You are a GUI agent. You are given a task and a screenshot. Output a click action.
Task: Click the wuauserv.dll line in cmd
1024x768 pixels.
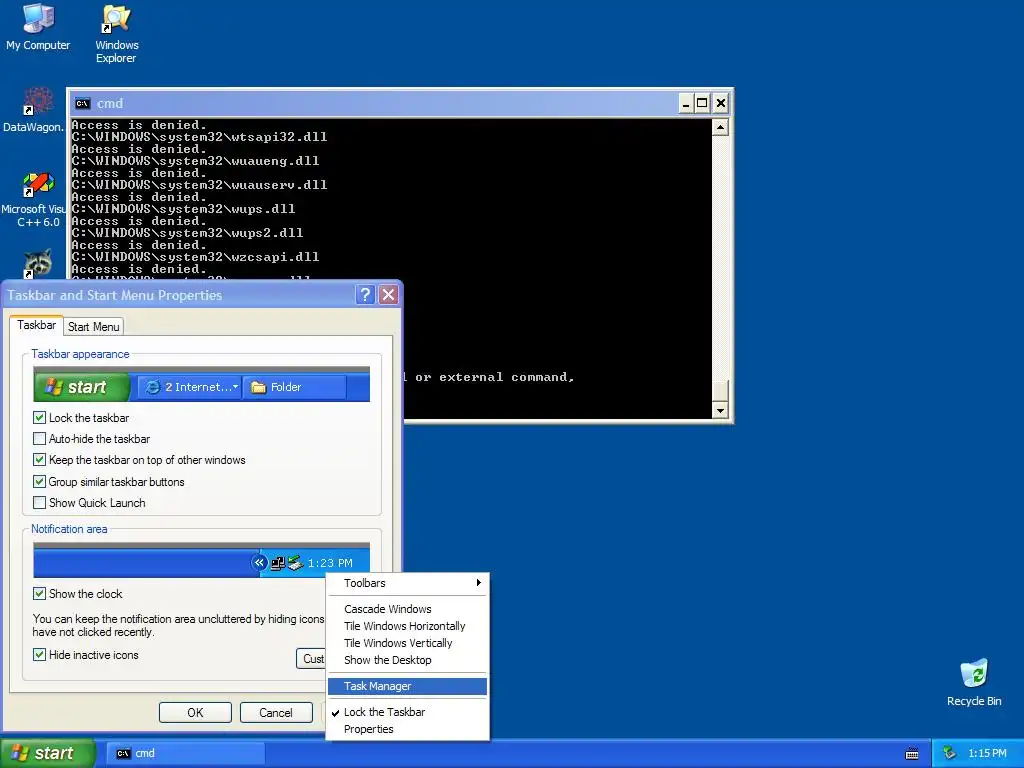(x=199, y=185)
